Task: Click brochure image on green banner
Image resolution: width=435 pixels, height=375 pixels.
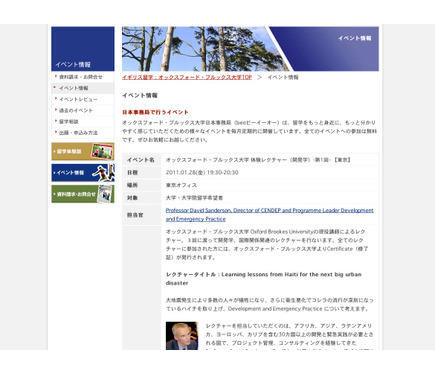Action: click(x=105, y=194)
